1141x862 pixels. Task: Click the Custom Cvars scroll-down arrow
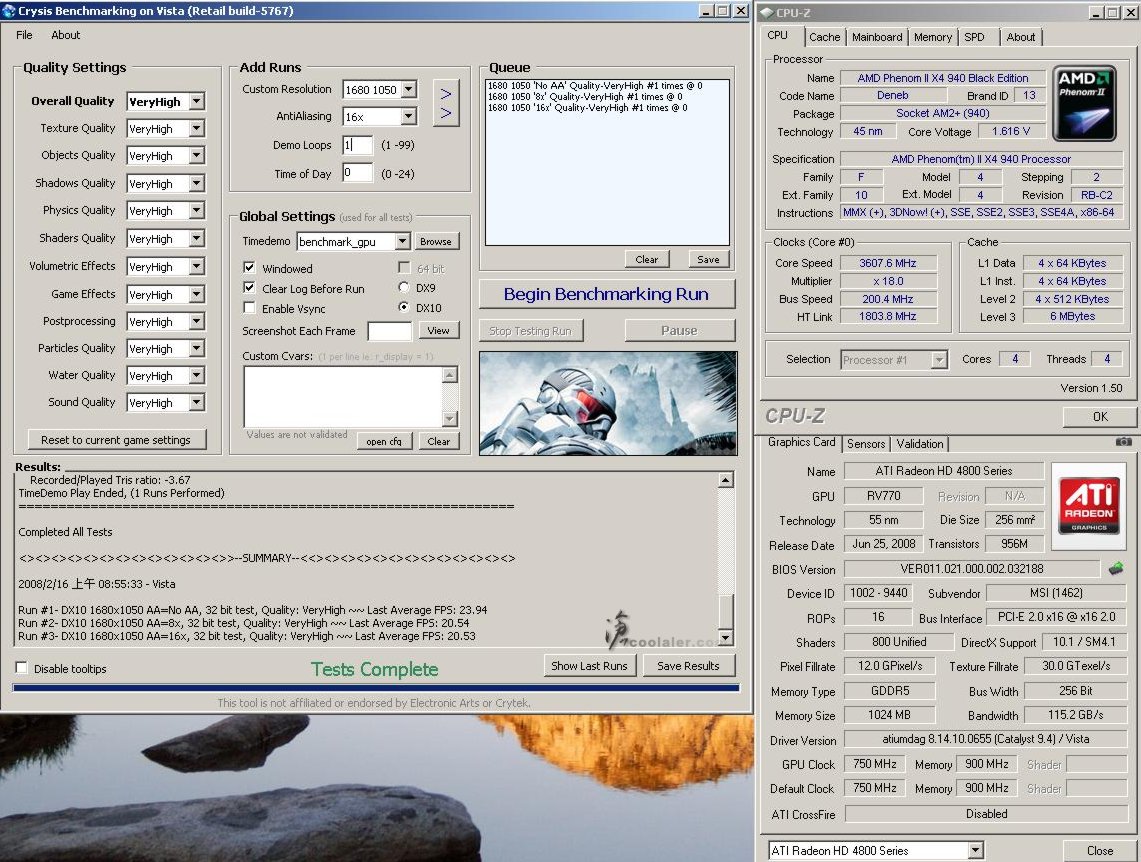coord(450,418)
